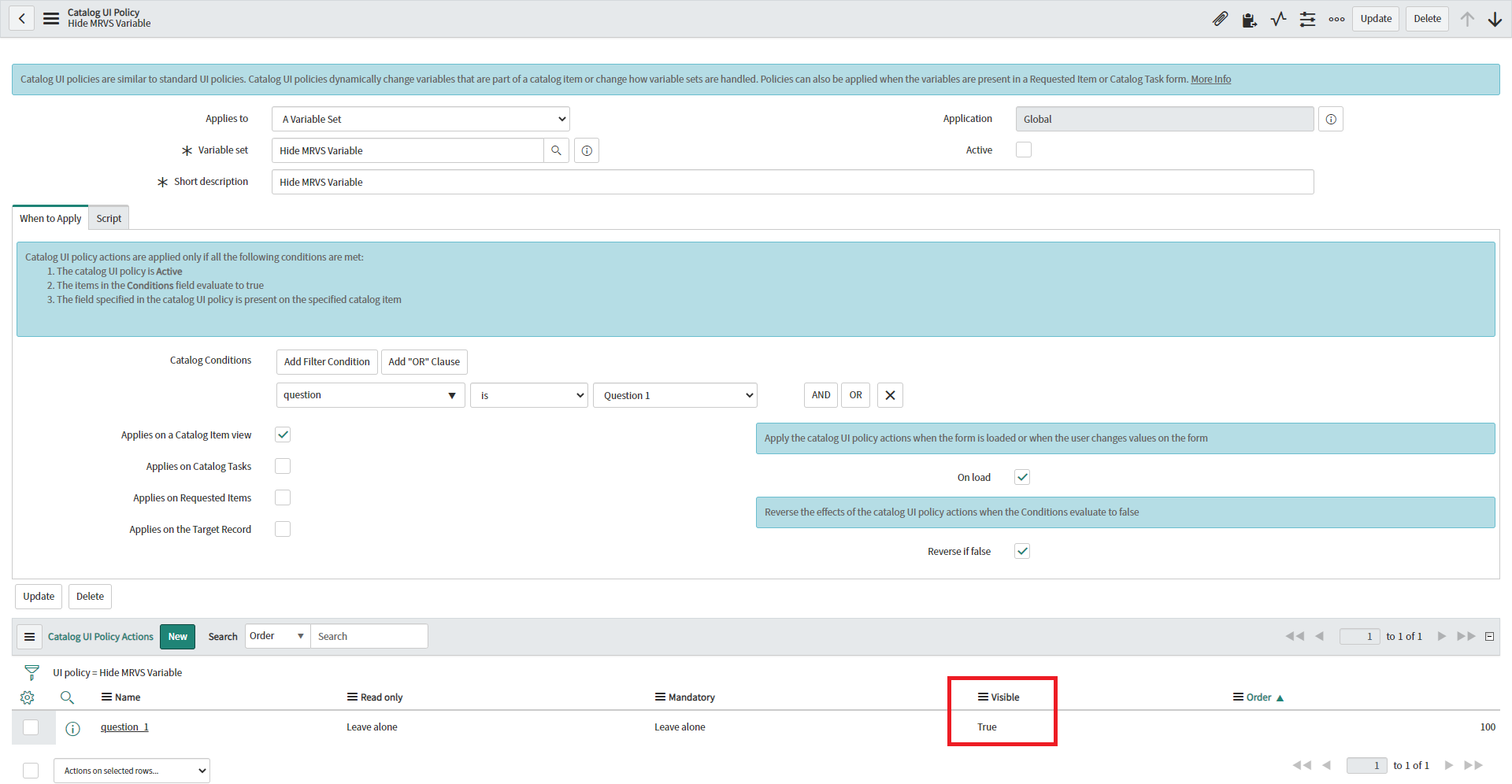This screenshot has width=1512, height=784.
Task: Preview question_1 record via info icon
Action: click(x=72, y=728)
